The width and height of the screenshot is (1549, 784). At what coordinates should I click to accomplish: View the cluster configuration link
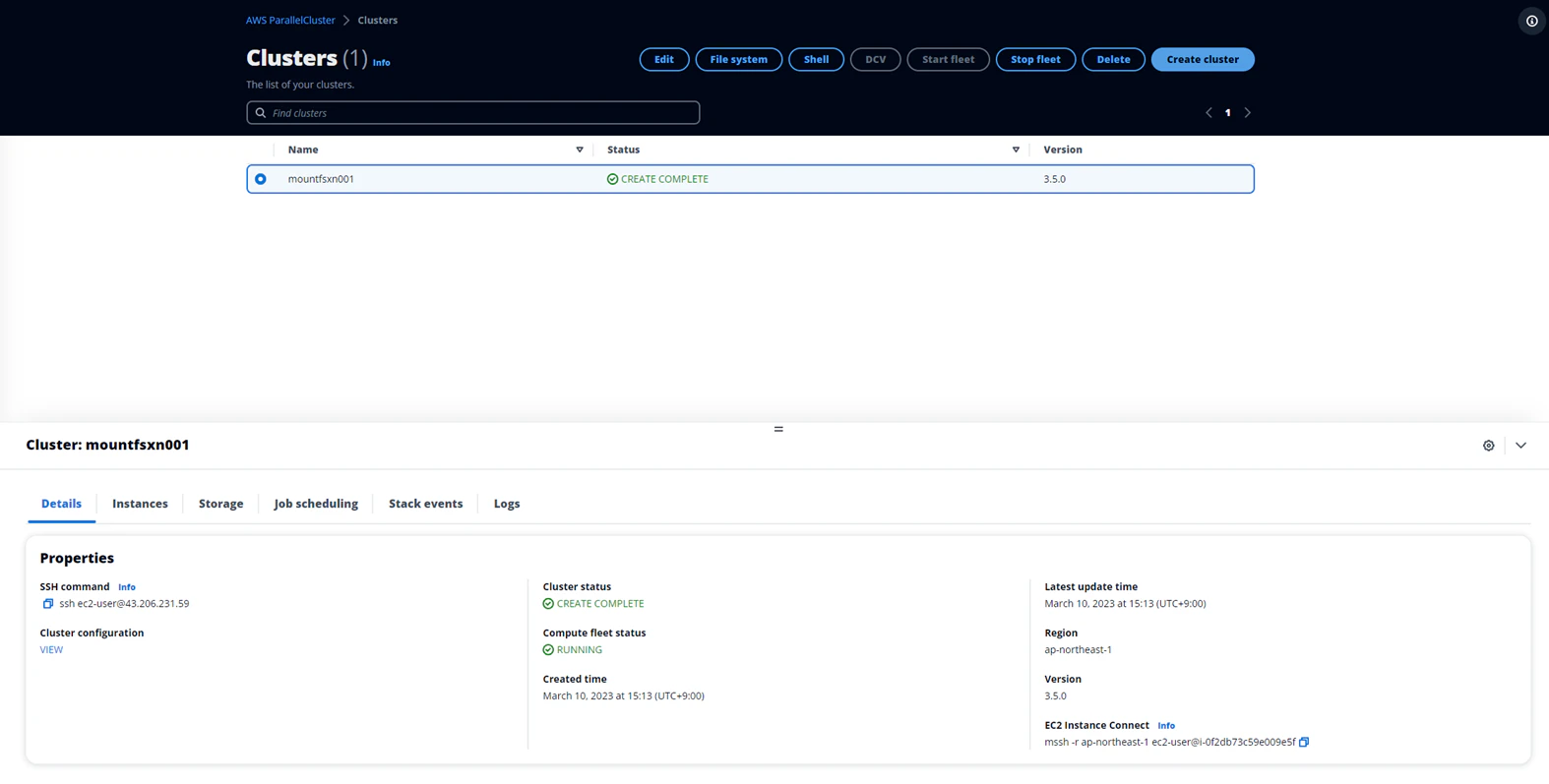click(x=51, y=650)
